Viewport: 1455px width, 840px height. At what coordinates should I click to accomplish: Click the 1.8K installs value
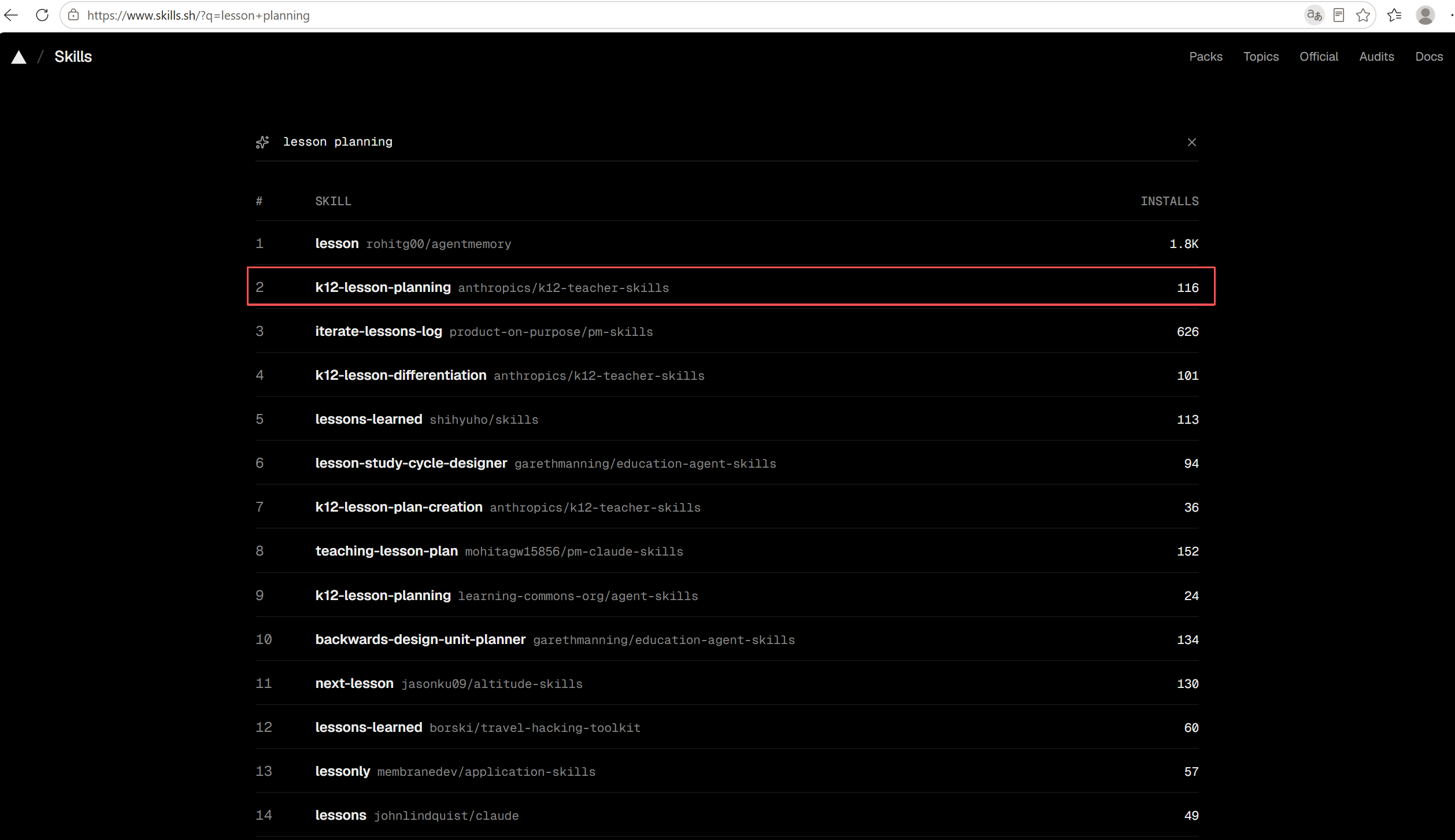pos(1183,244)
